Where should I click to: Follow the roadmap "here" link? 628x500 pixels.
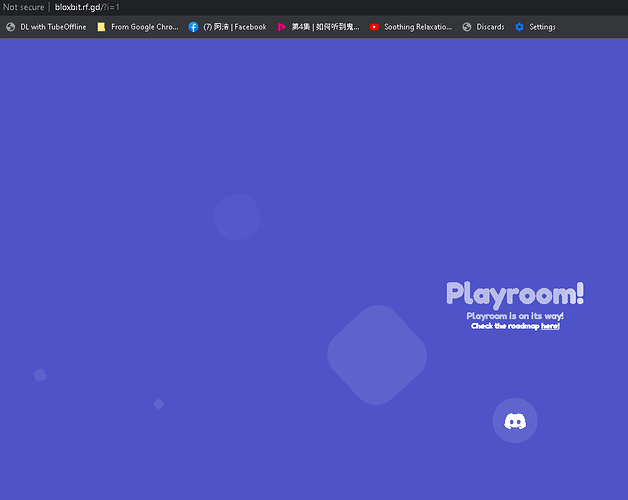(x=550, y=326)
